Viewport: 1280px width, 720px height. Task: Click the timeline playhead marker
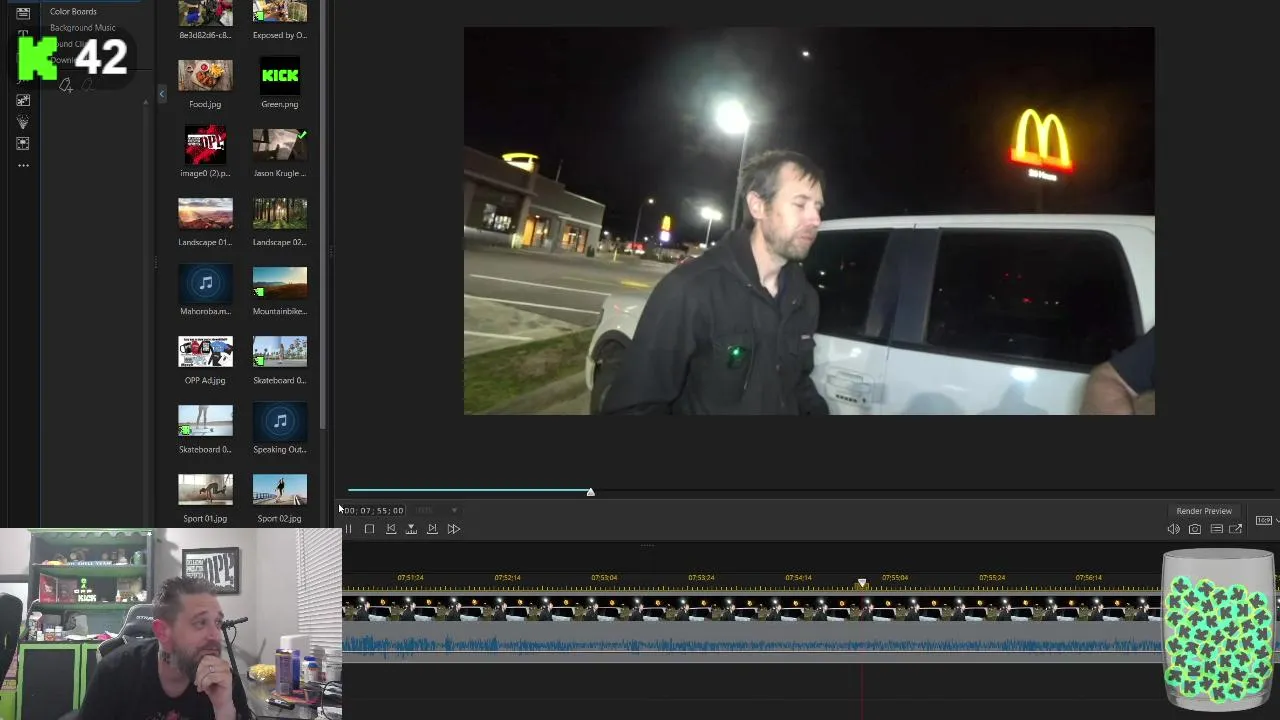[x=862, y=583]
